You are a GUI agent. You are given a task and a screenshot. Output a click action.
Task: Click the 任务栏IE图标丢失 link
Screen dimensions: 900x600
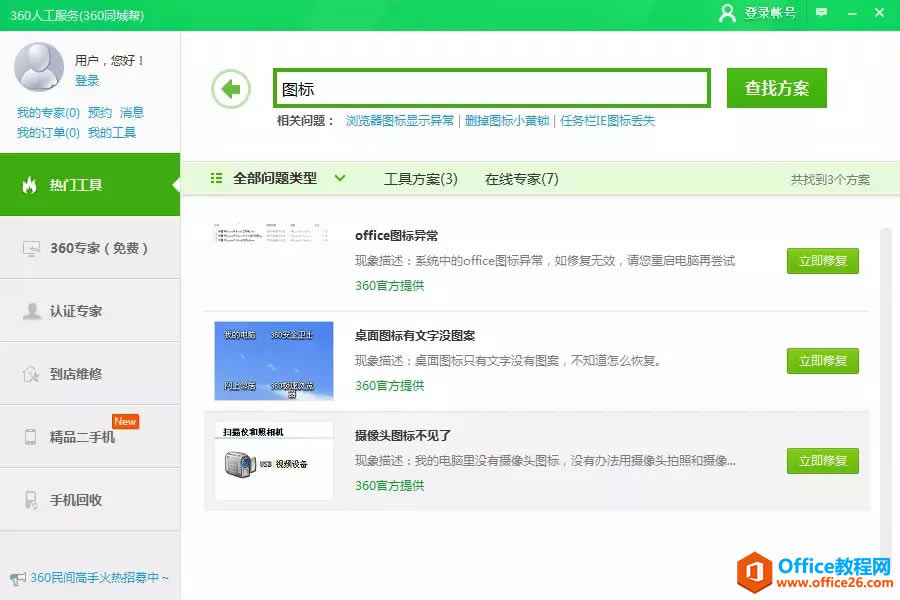click(607, 121)
